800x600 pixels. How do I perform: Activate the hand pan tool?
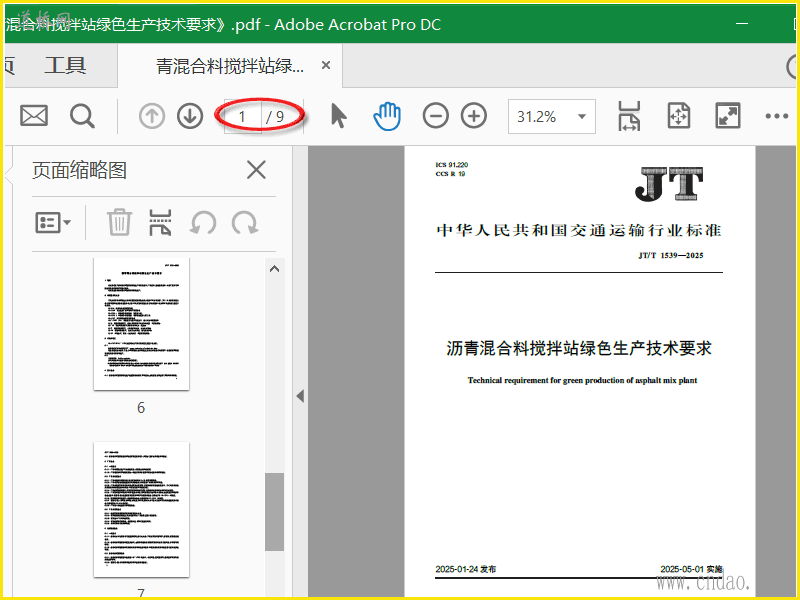coord(387,116)
